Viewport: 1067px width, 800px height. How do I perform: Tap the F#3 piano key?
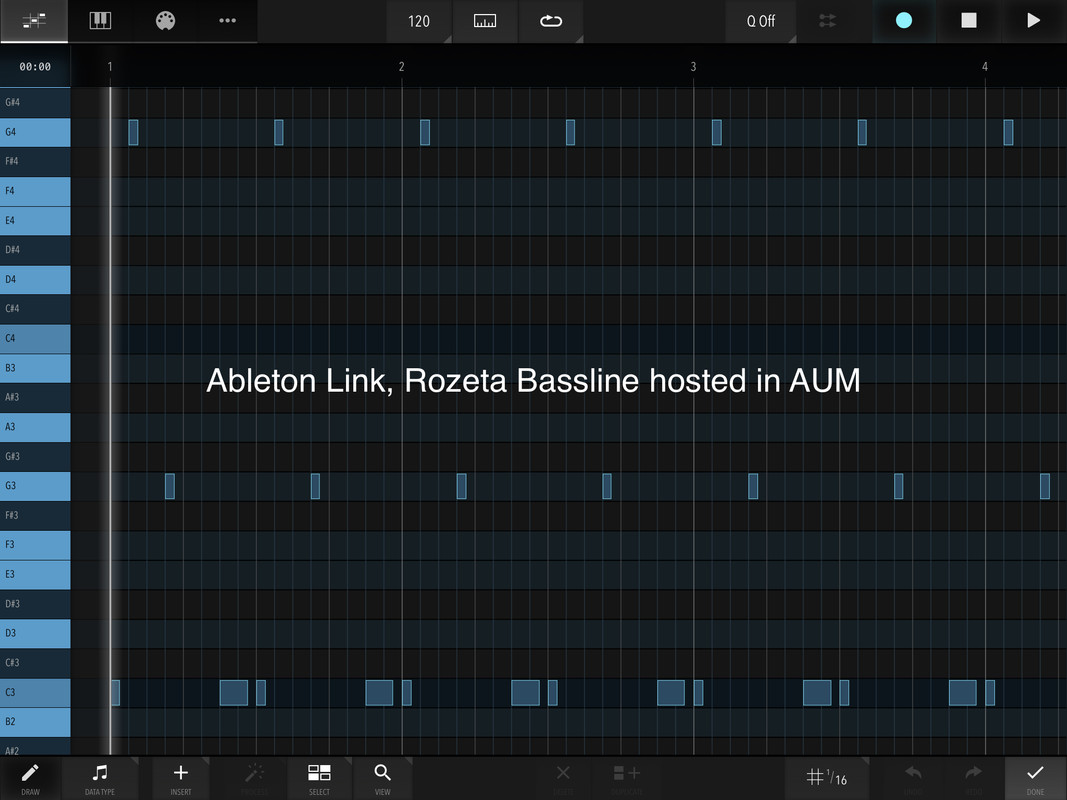pyautogui.click(x=35, y=516)
